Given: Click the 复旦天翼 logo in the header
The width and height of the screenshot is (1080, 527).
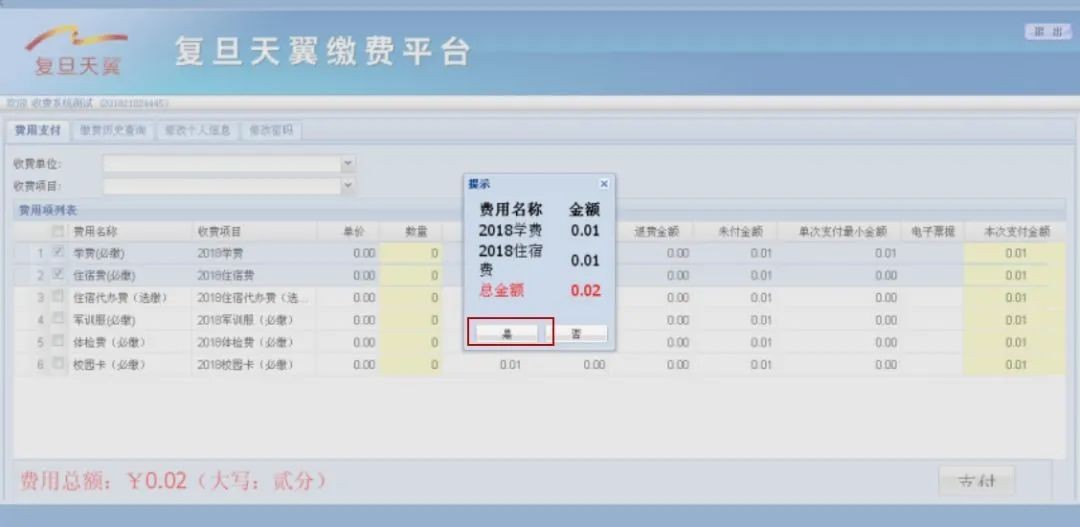Looking at the screenshot, I should coord(77,51).
